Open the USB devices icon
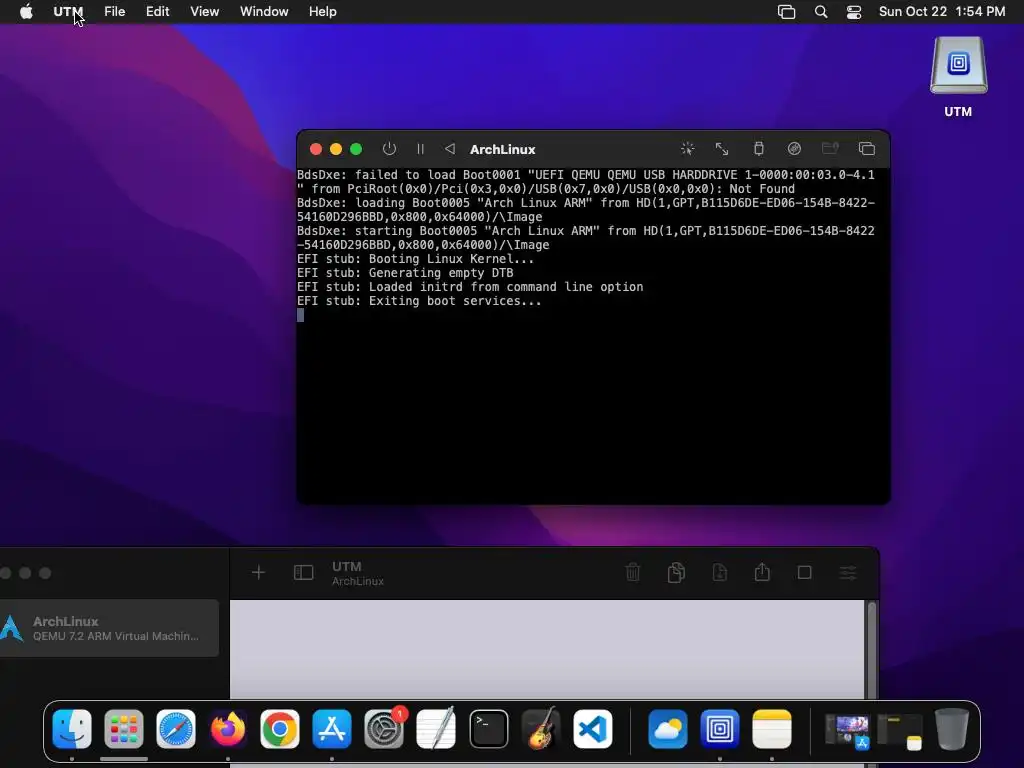Viewport: 1024px width, 768px height. click(x=758, y=149)
